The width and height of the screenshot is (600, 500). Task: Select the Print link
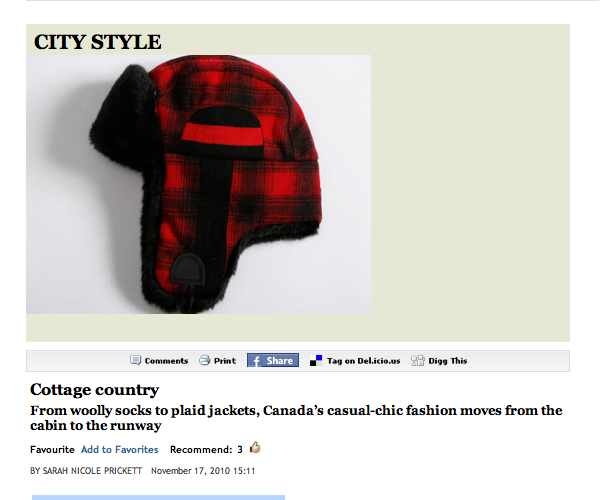tap(225, 361)
